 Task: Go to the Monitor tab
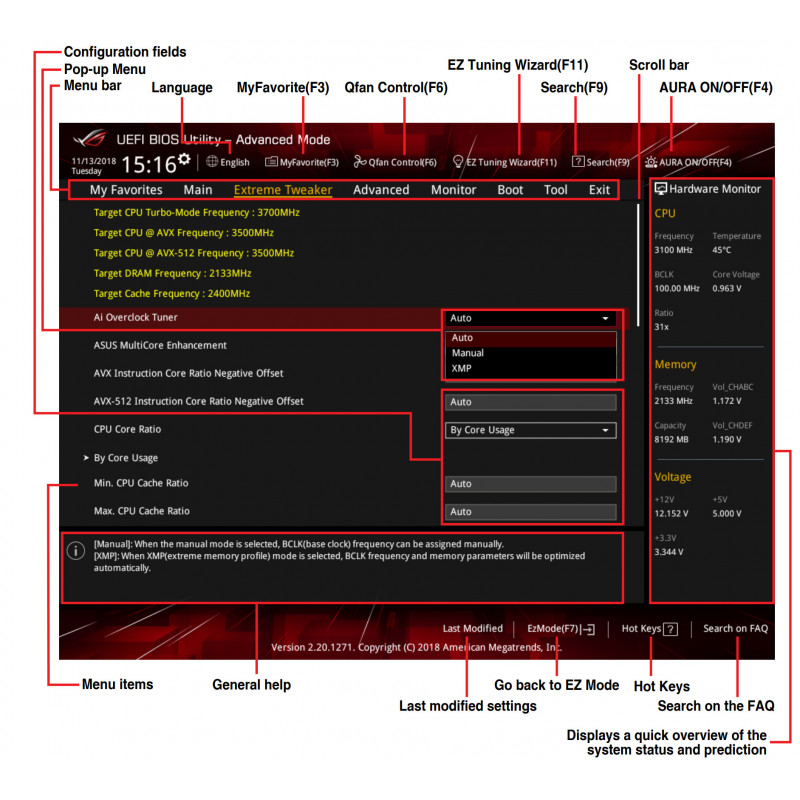point(454,190)
